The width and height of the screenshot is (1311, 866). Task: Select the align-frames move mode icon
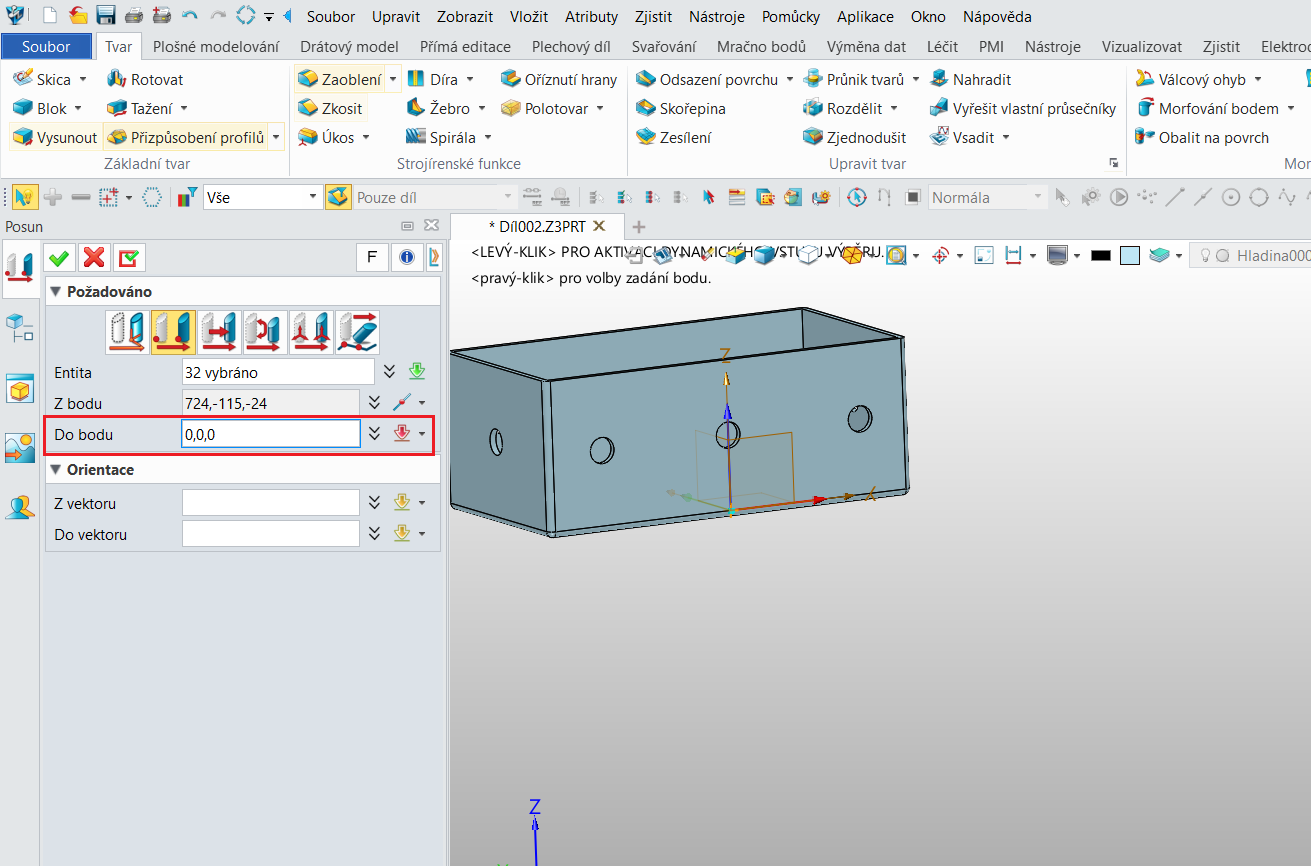pyautogui.click(x=310, y=332)
